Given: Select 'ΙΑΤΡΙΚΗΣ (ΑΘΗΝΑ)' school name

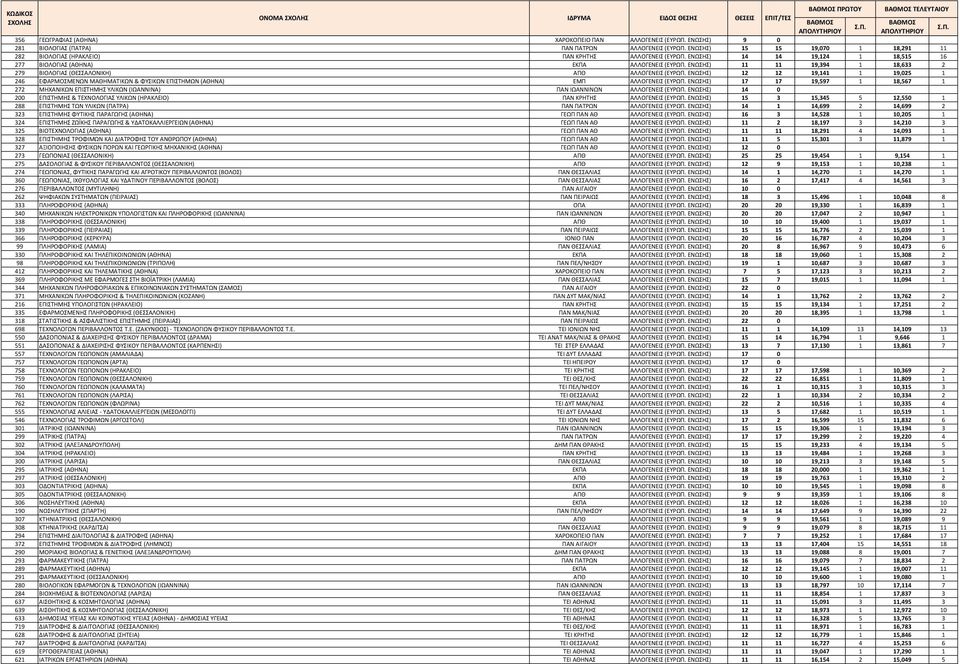Looking at the screenshot, I should pos(283,469).
